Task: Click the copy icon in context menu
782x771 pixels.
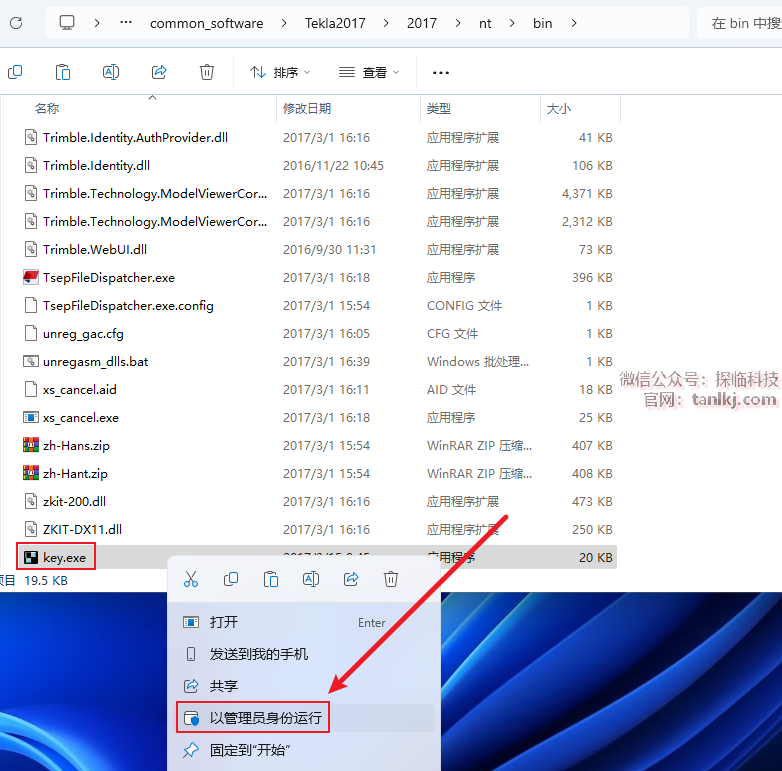Action: point(231,579)
